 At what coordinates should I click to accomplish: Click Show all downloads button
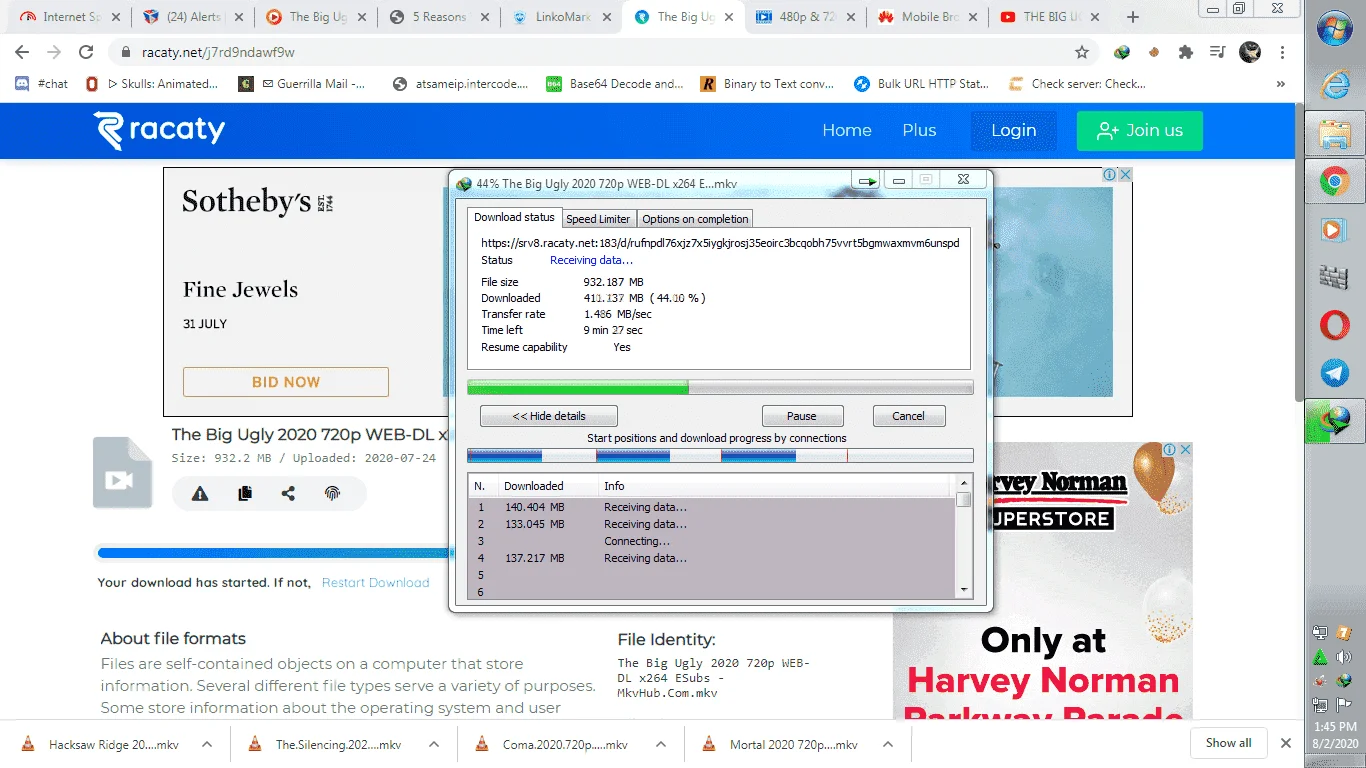click(1228, 743)
